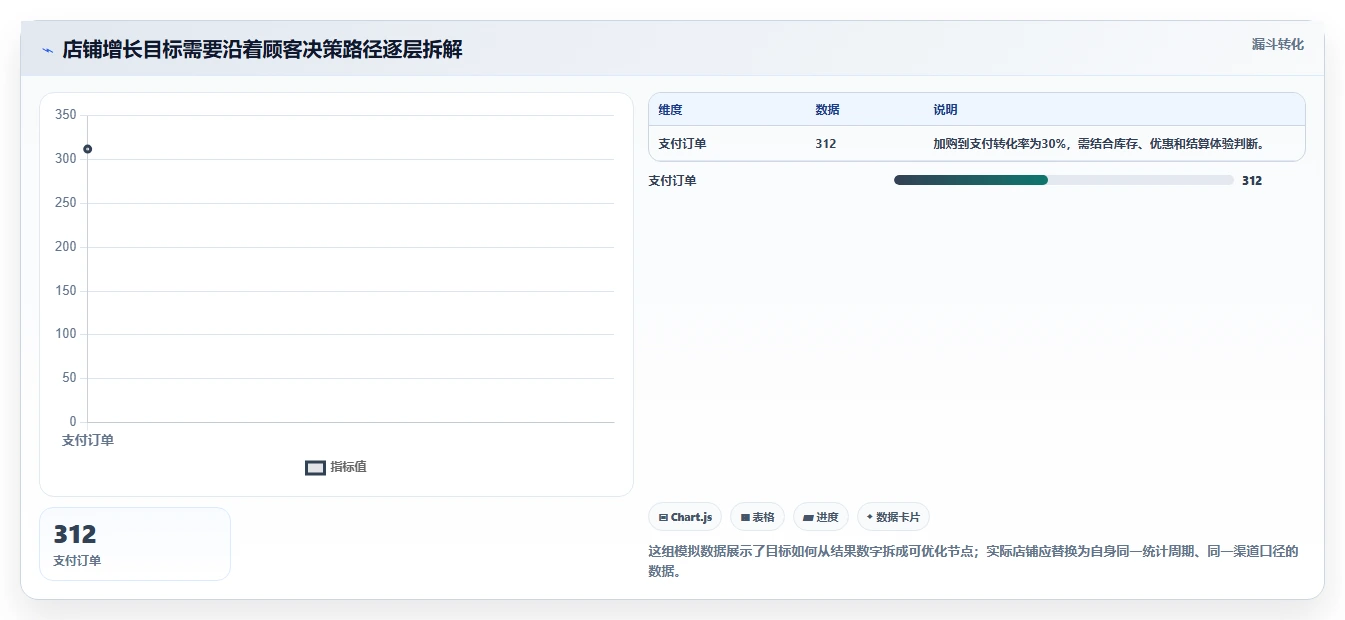
Task: Click the Chart.js tag
Action: 685,517
